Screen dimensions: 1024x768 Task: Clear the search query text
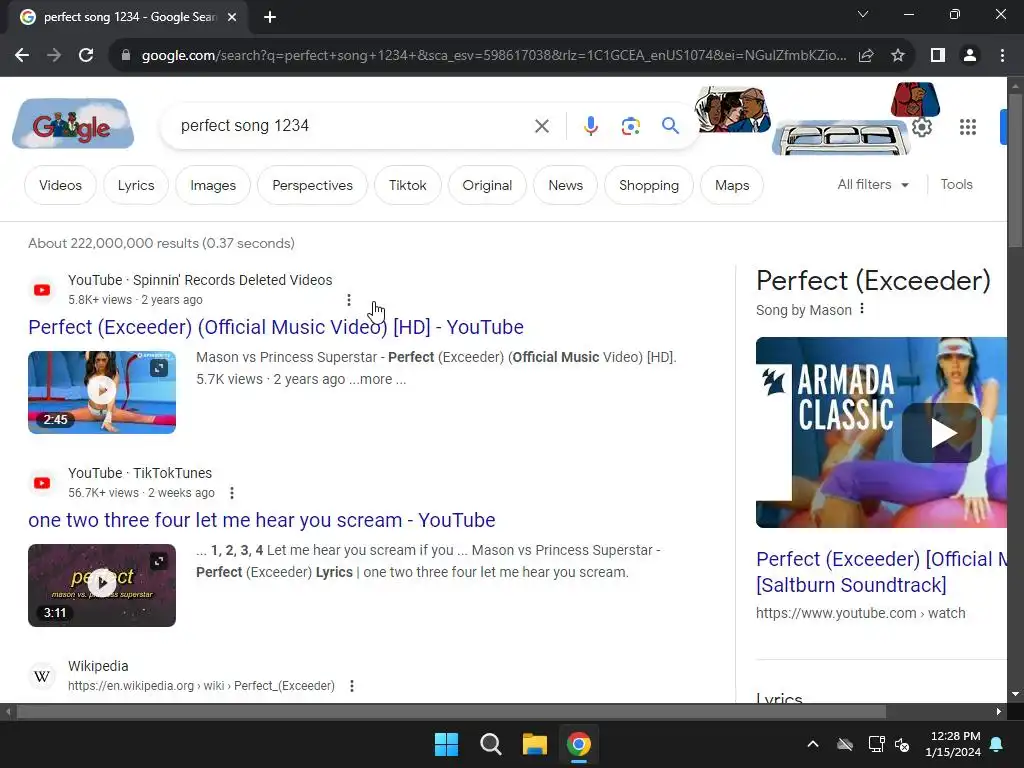click(x=541, y=126)
